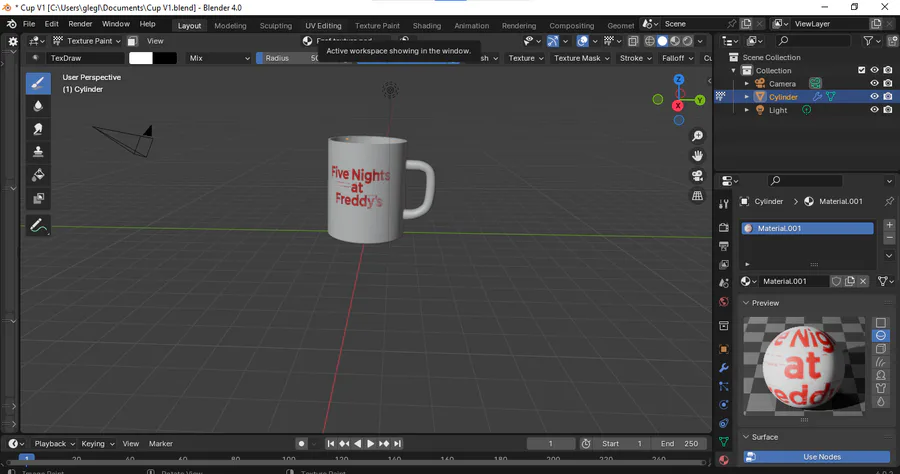This screenshot has height=474, width=900.
Task: Click the Z axis gizmo
Action: point(678,79)
